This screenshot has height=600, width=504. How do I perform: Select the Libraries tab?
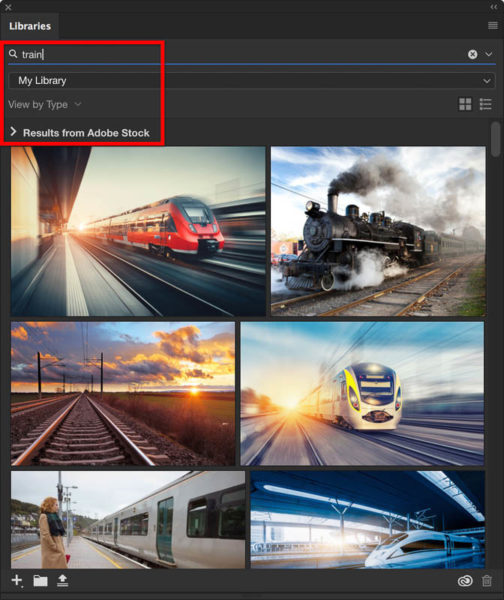click(30, 26)
